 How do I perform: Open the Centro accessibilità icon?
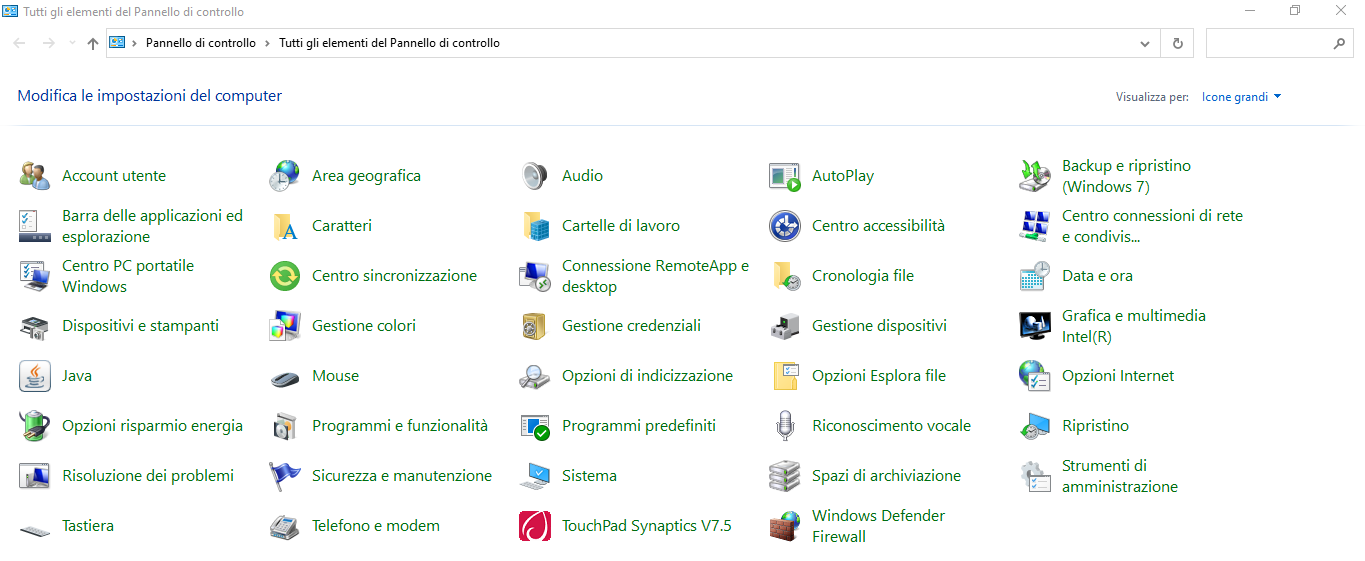(x=785, y=226)
